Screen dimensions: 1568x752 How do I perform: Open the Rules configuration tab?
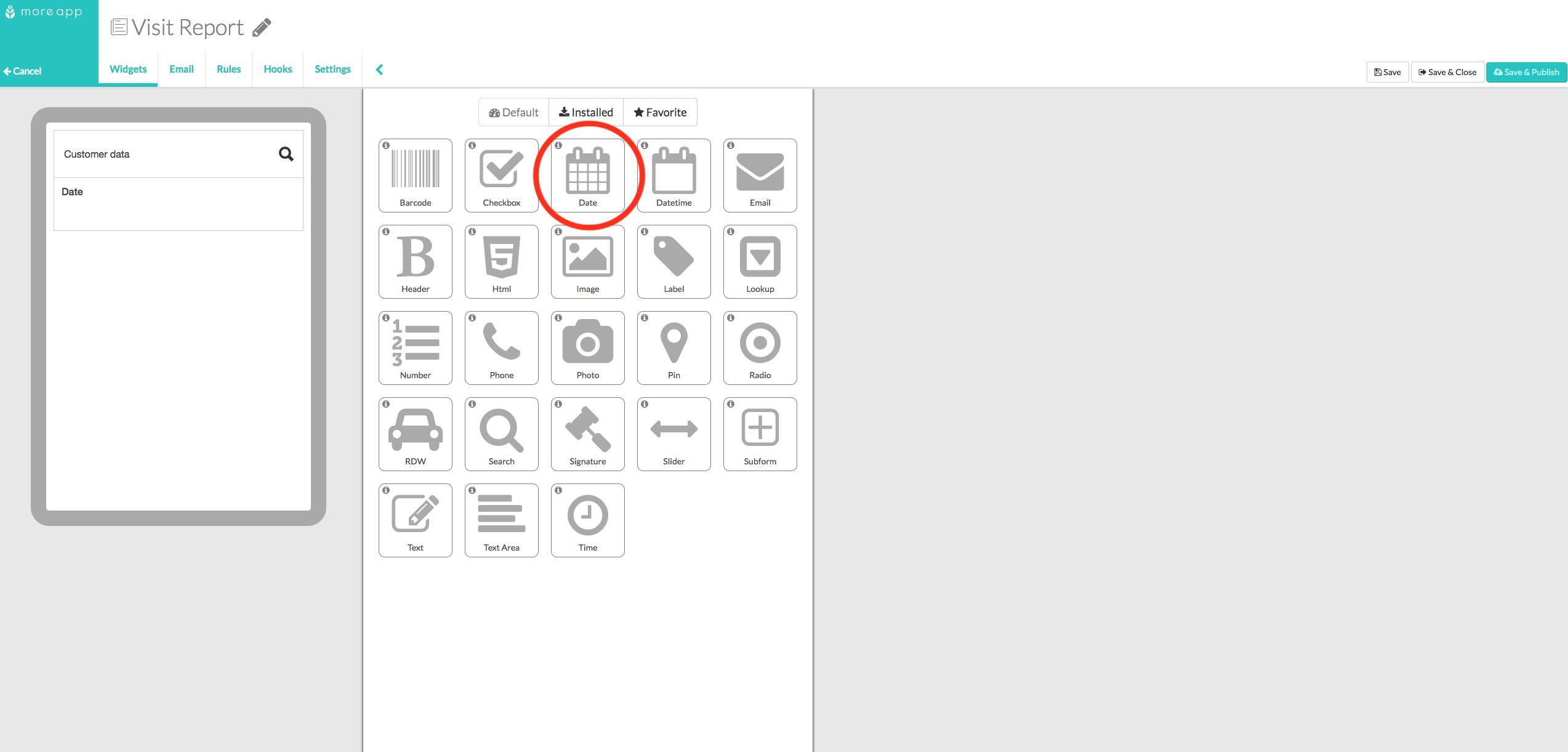coord(228,69)
